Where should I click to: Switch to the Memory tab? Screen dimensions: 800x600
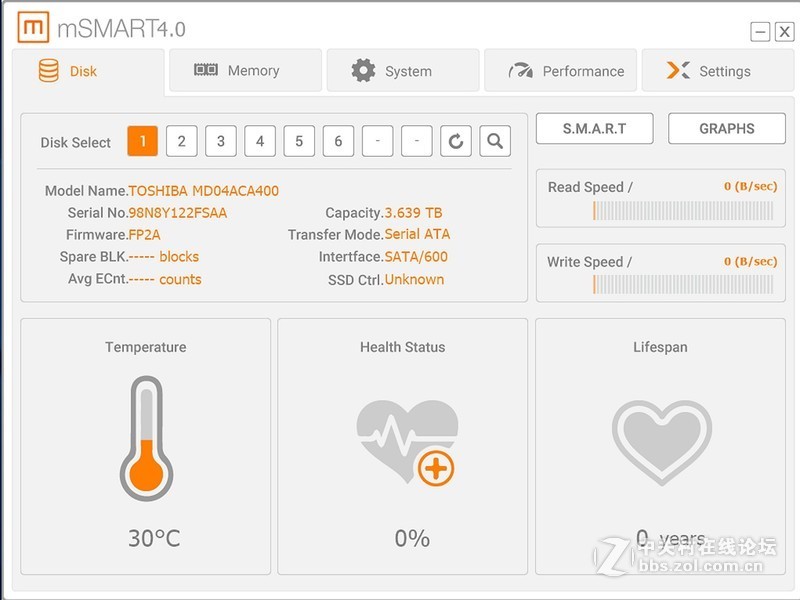tap(245, 70)
